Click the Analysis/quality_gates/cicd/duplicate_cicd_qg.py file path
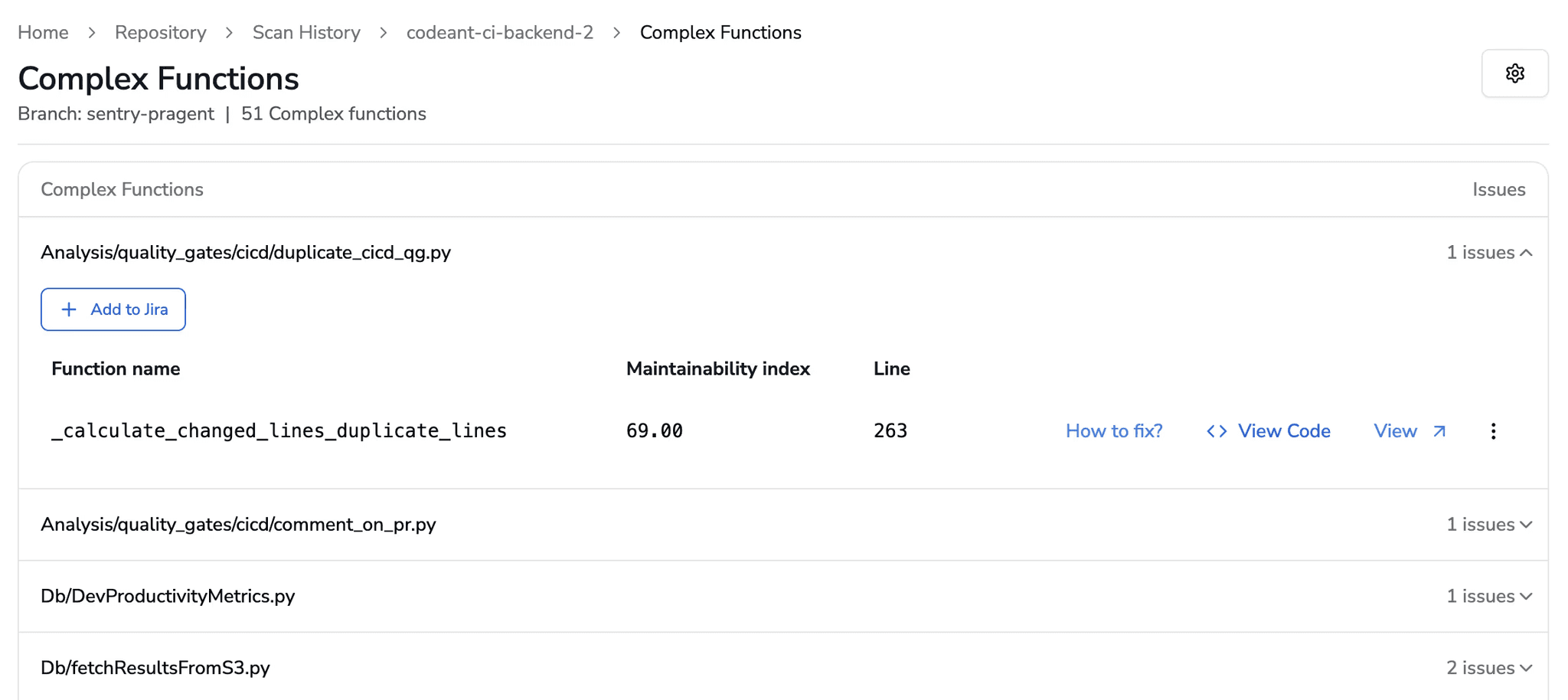1568x700 pixels. pos(246,253)
